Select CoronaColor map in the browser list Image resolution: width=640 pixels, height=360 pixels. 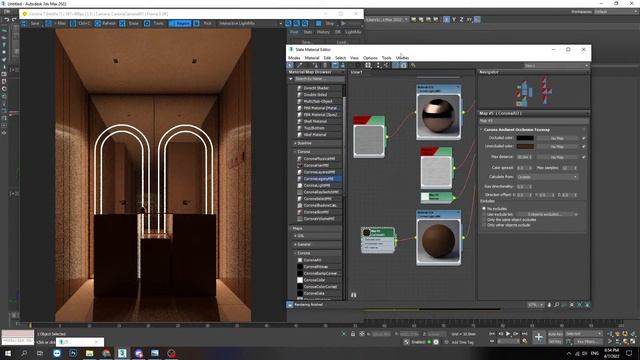click(315, 280)
